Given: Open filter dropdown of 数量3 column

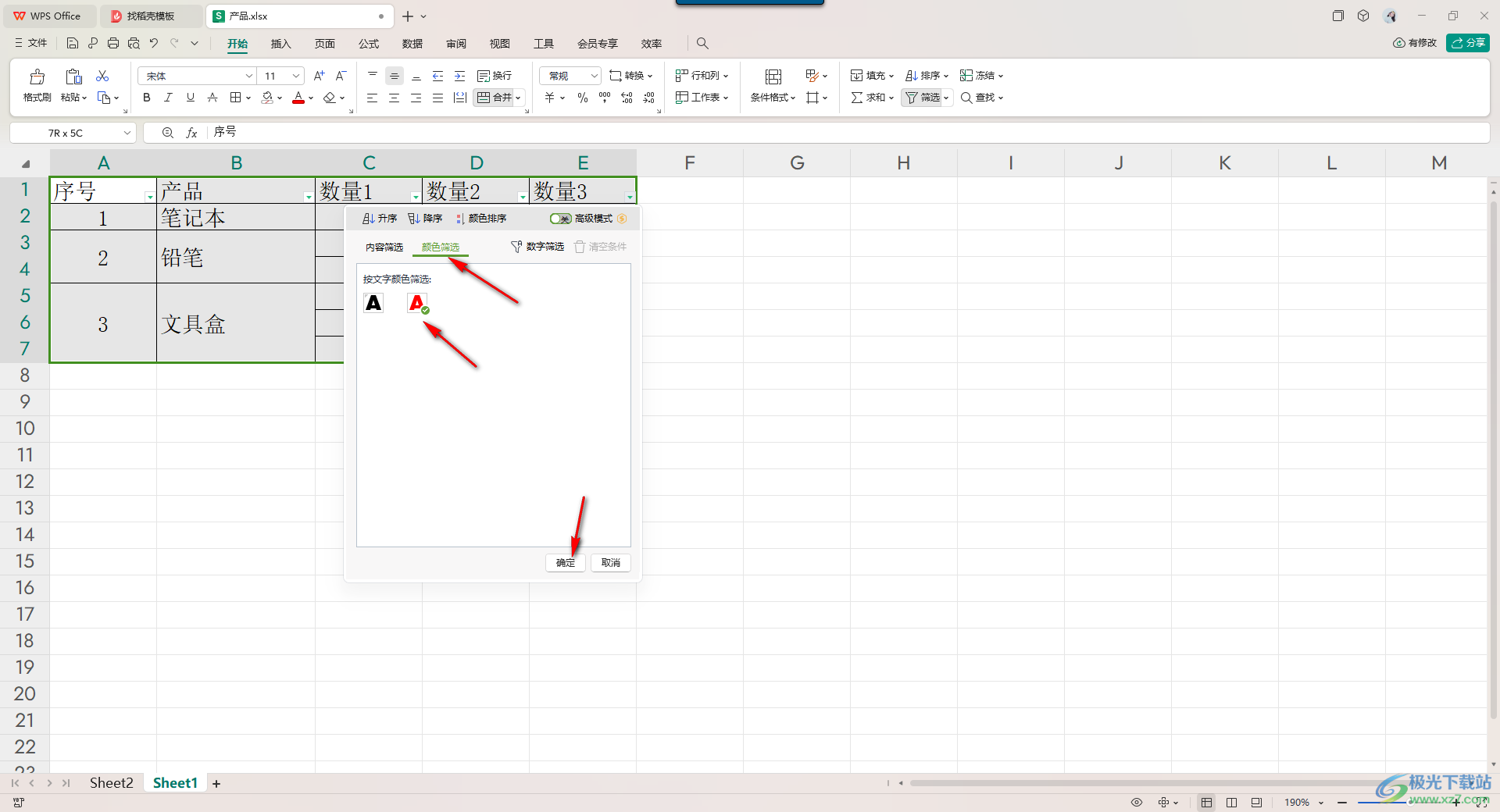Looking at the screenshot, I should 630,197.
